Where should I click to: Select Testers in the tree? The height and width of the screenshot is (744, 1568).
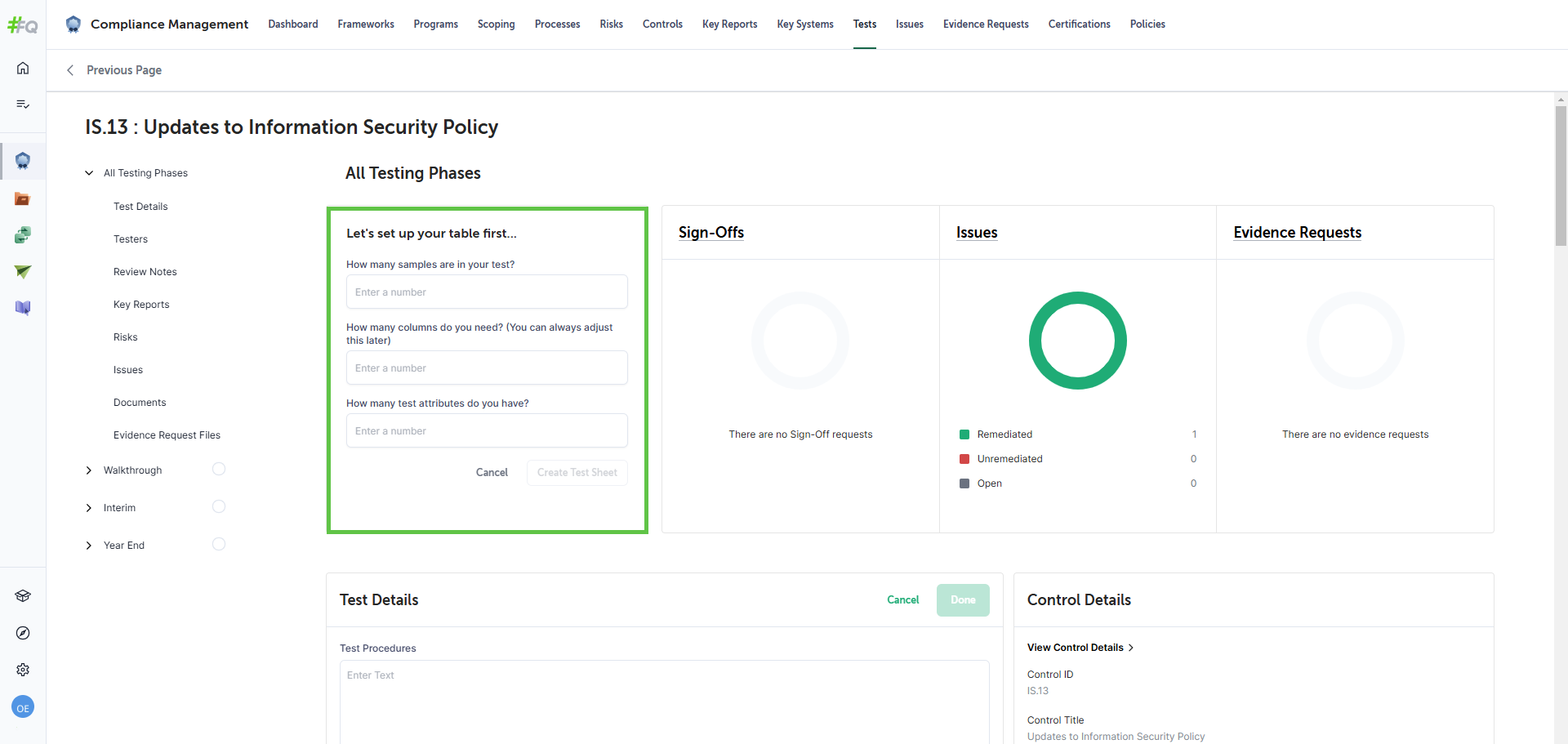click(x=131, y=239)
